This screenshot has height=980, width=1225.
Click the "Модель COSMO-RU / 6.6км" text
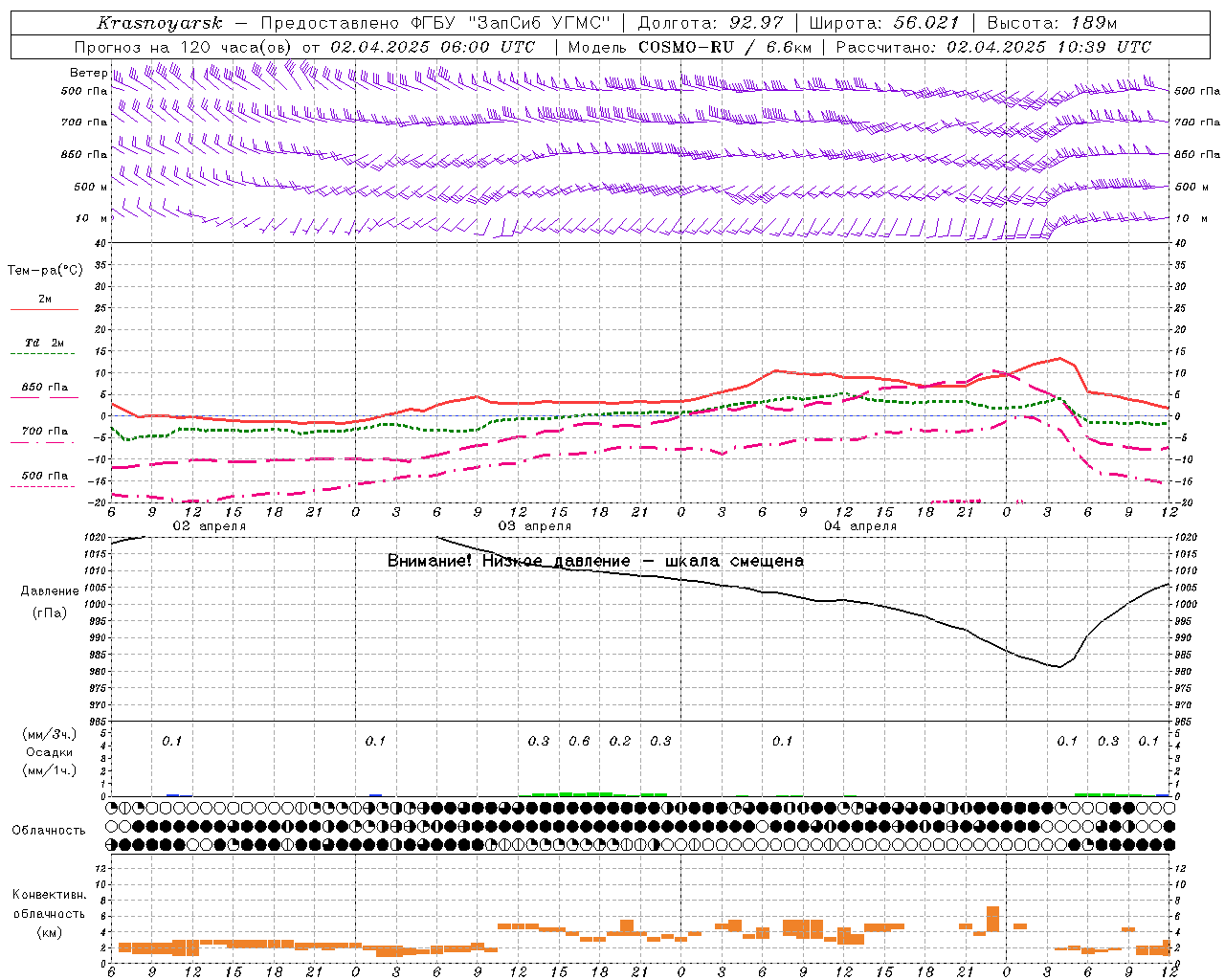point(690,47)
